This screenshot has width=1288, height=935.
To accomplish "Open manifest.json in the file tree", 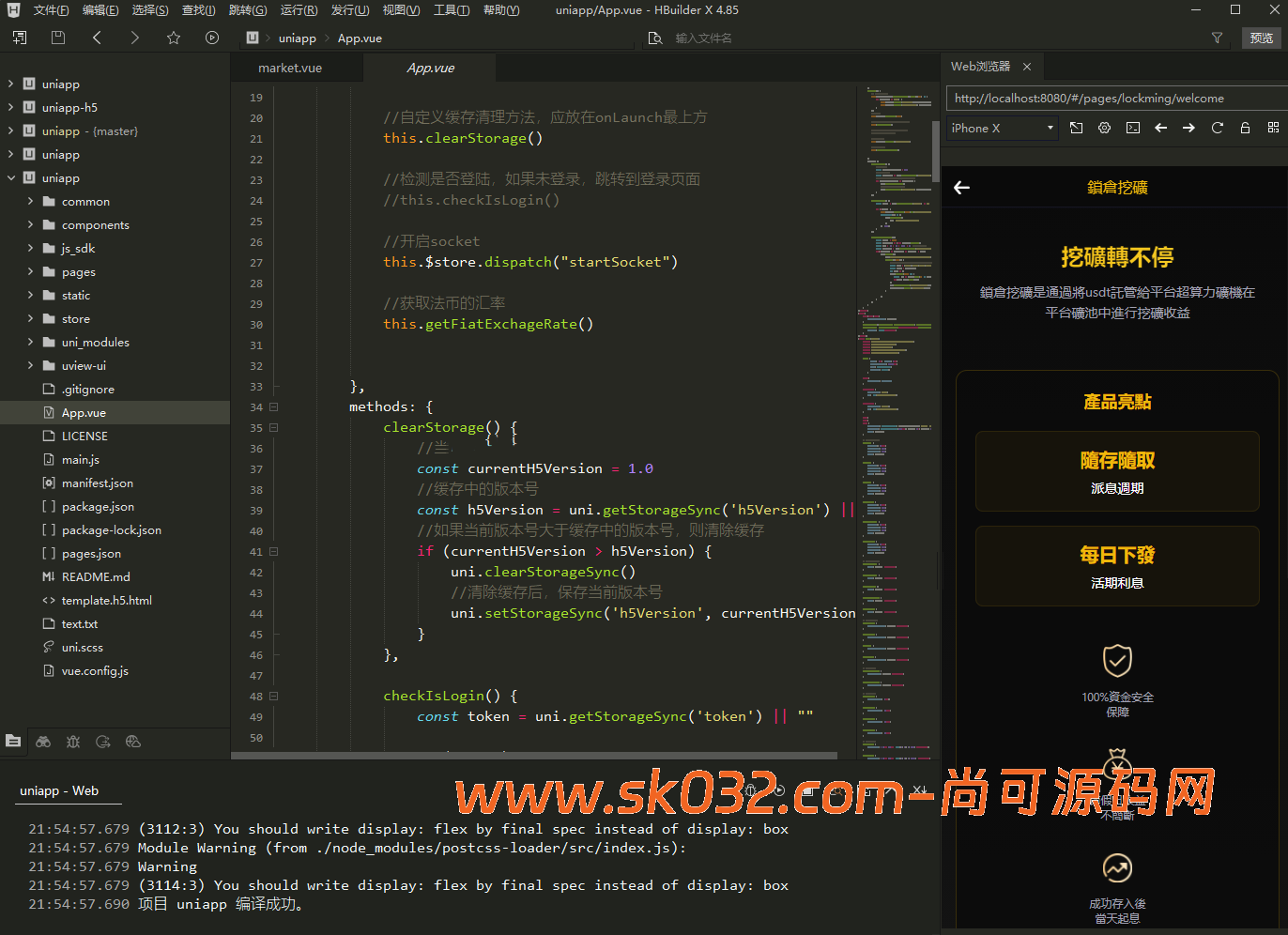I will tap(97, 483).
